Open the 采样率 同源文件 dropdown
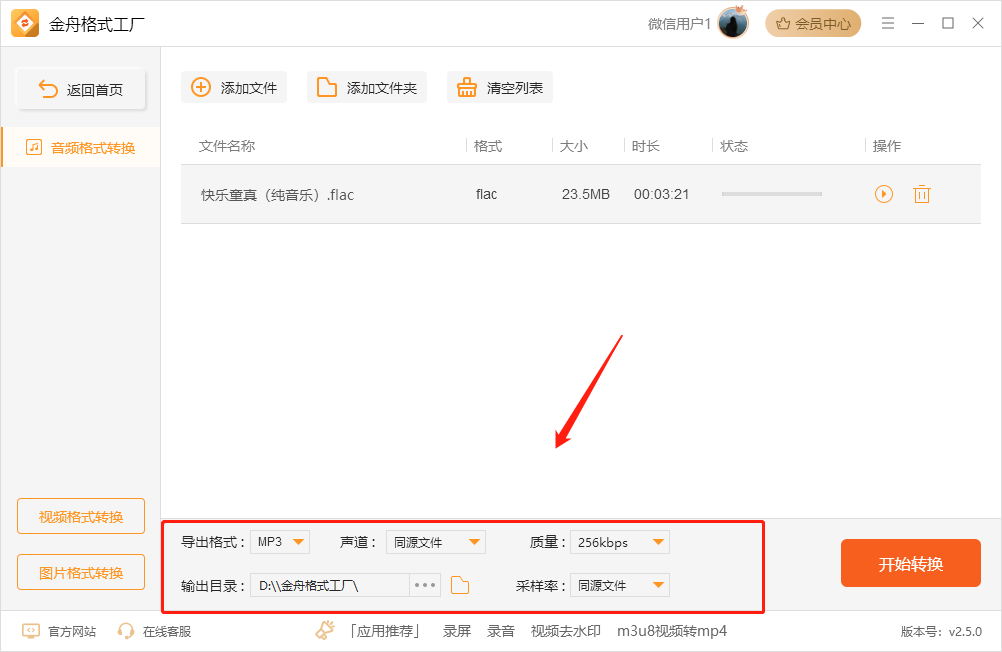1002x652 pixels. pyautogui.click(x=620, y=585)
